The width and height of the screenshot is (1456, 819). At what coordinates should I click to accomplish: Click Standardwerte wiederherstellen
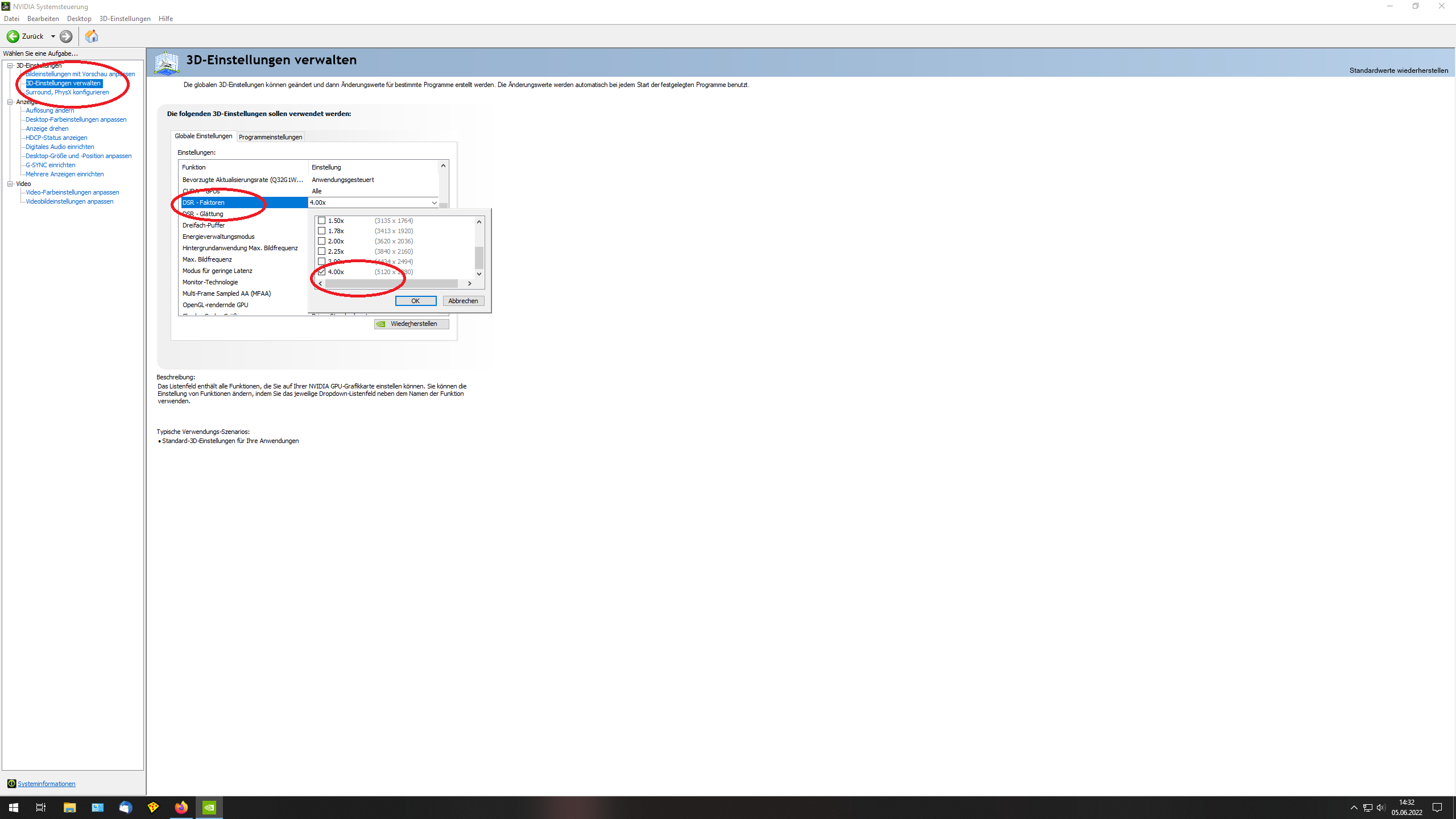click(1399, 70)
